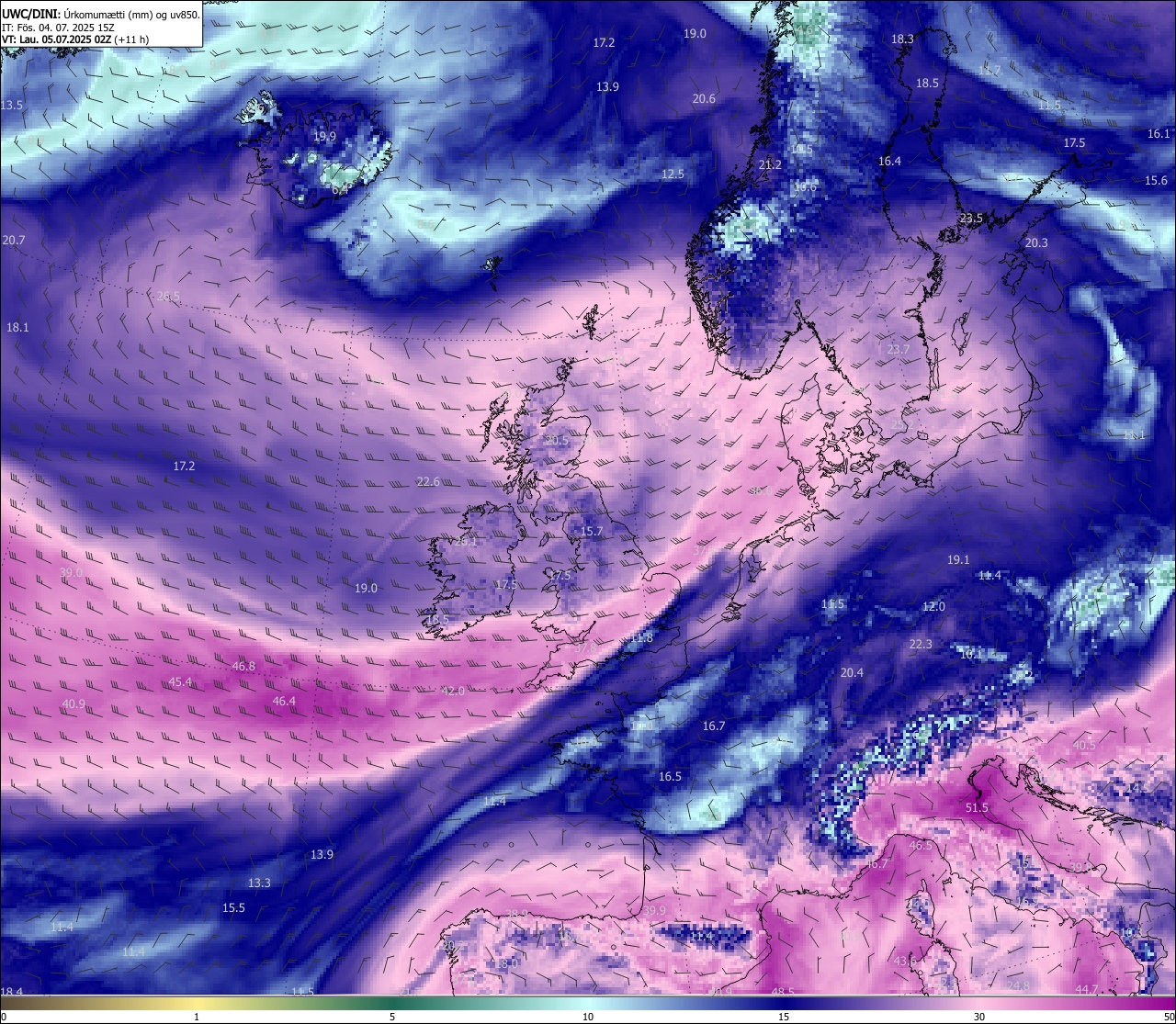Click the 1 tick on the color scale
Viewport: 1176px width, 1024px height.
[x=197, y=1016]
